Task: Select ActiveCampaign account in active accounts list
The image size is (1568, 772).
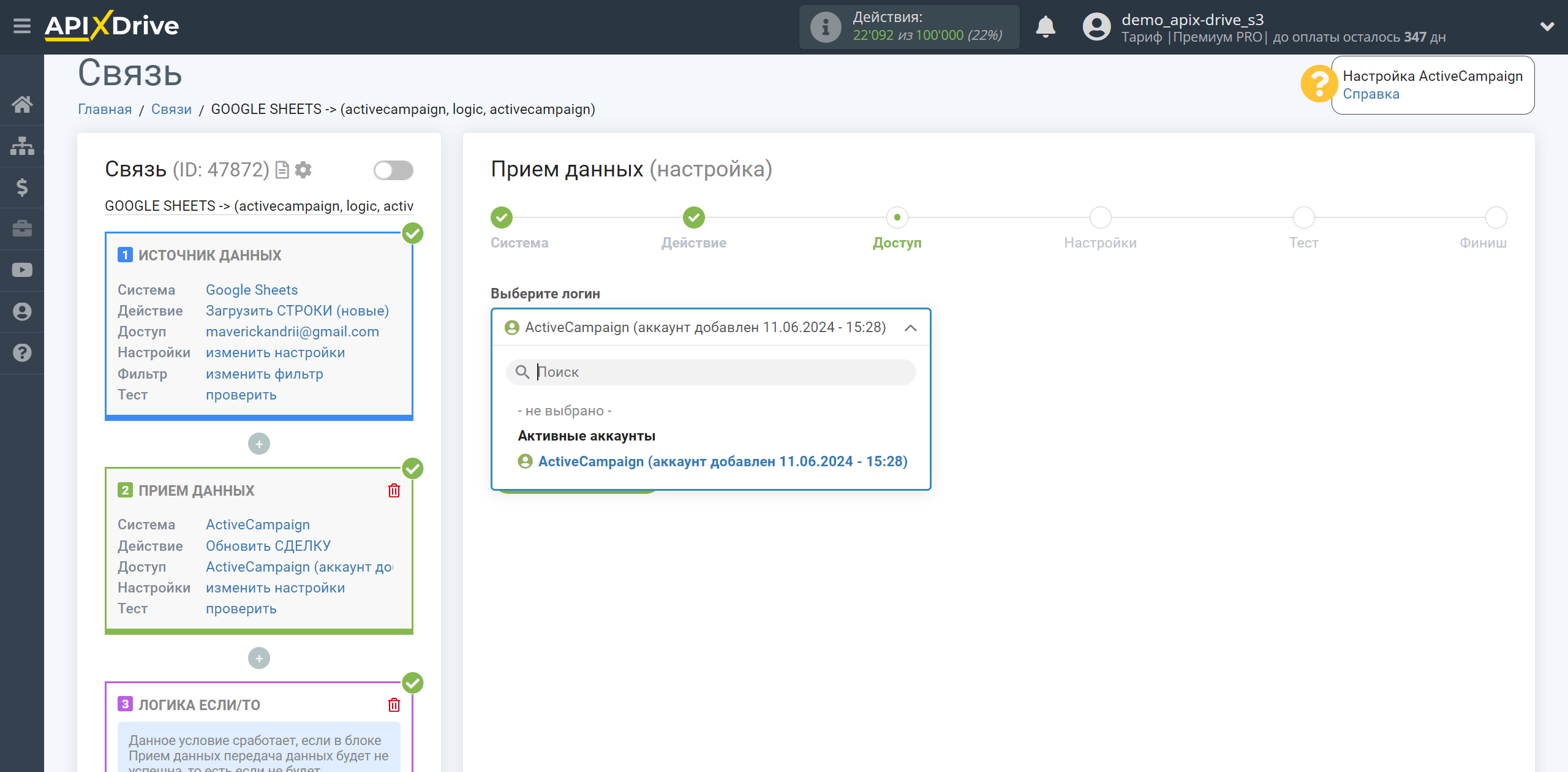Action: click(712, 461)
